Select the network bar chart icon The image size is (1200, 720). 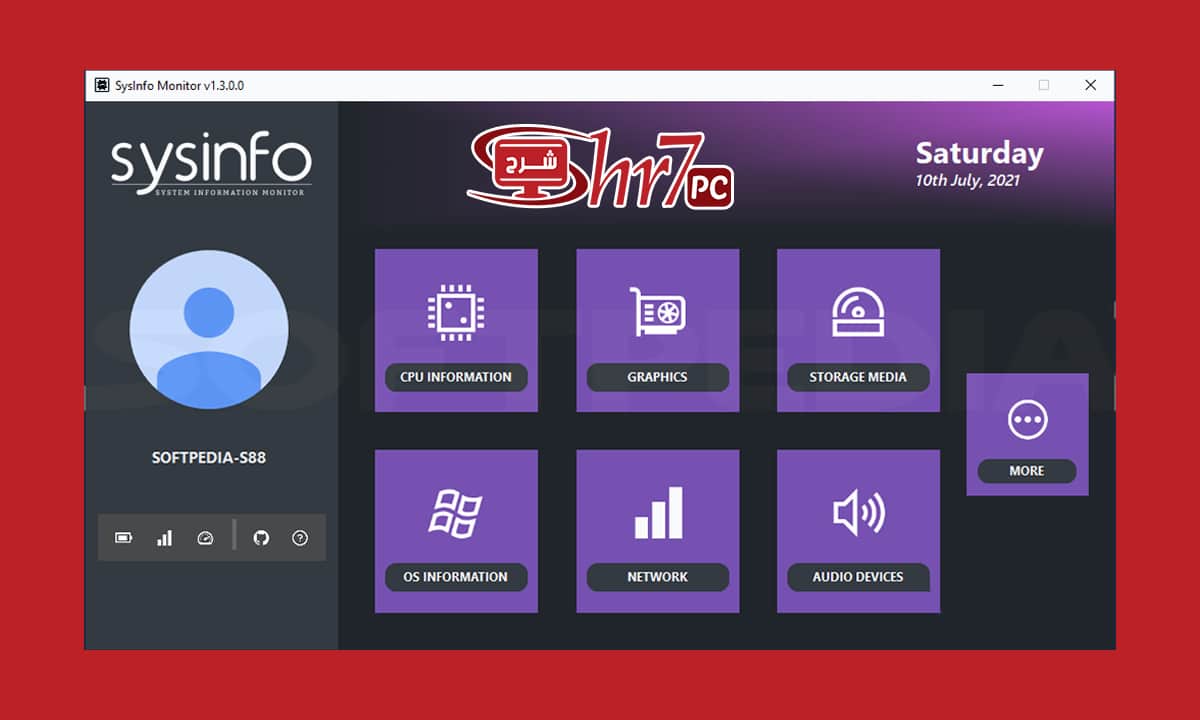pos(657,513)
